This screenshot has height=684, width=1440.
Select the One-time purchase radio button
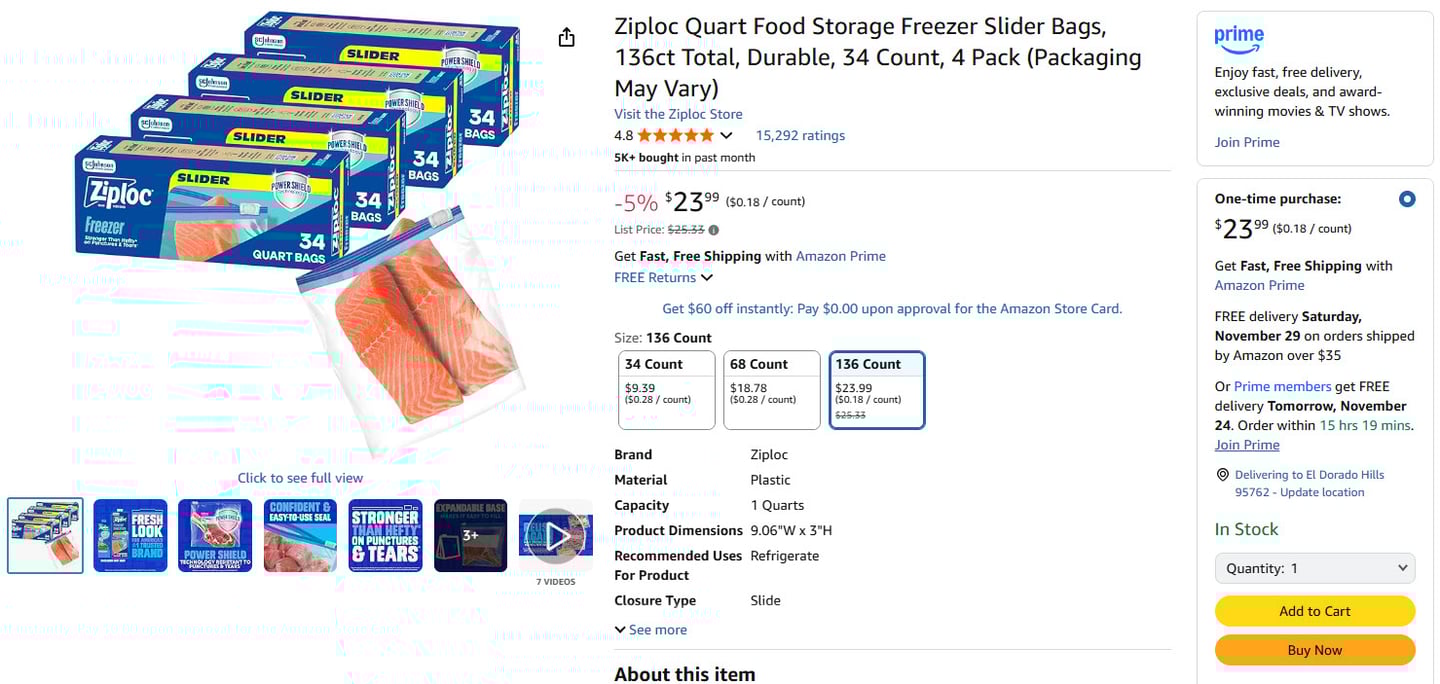click(x=1407, y=199)
